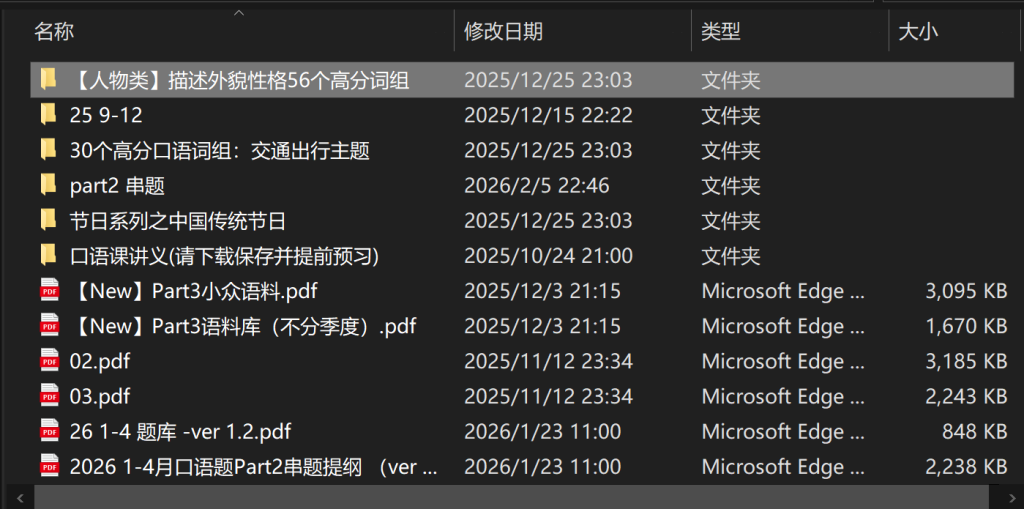The image size is (1024, 509).
Task: Select the 2026 1-4月口语题Part2串题提纲 file name
Action: click(x=254, y=466)
